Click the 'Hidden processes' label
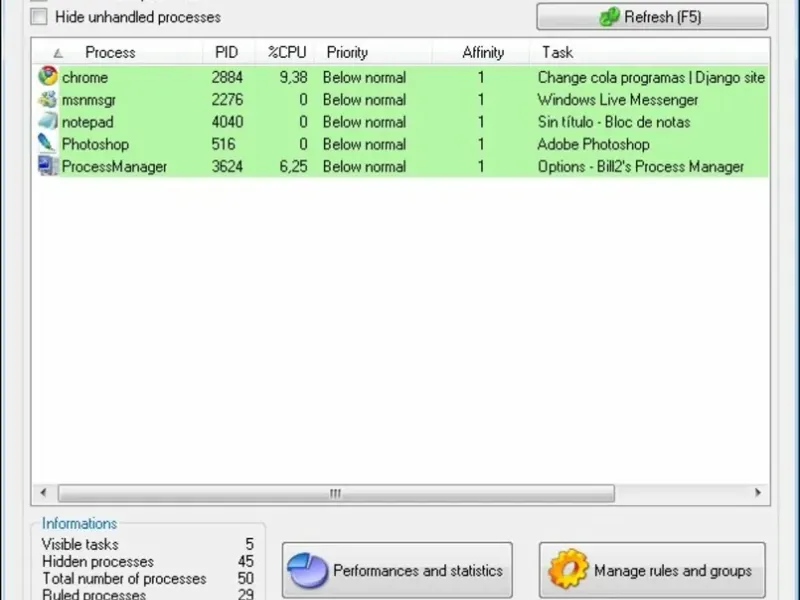Image resolution: width=800 pixels, height=600 pixels. (98, 562)
